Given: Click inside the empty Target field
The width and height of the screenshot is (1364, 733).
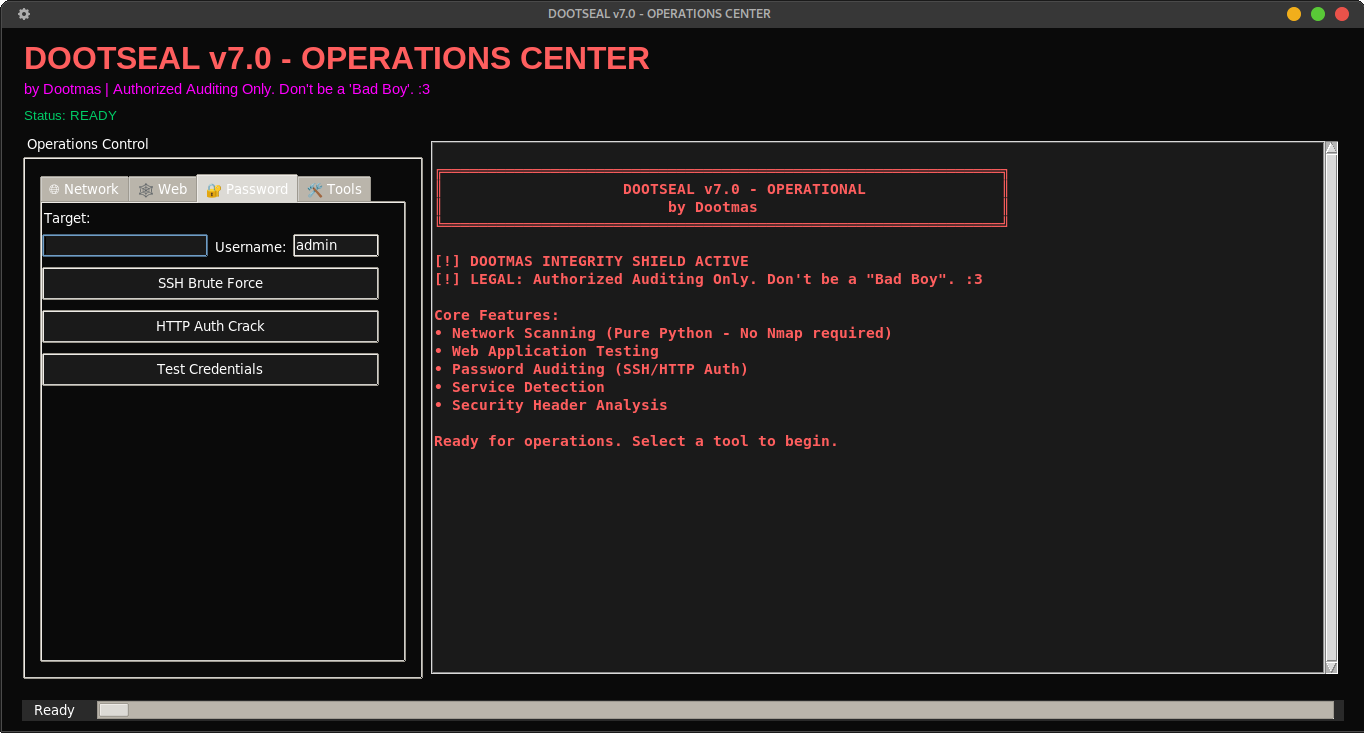Looking at the screenshot, I should [x=124, y=245].
